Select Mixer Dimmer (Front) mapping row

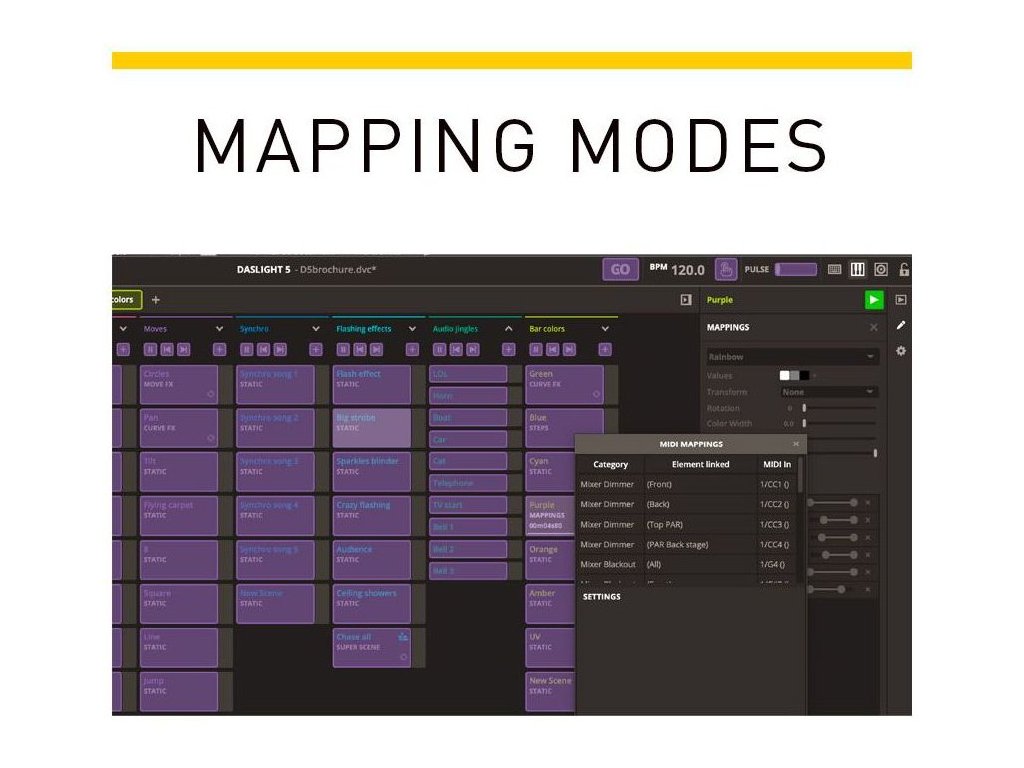pyautogui.click(x=687, y=485)
